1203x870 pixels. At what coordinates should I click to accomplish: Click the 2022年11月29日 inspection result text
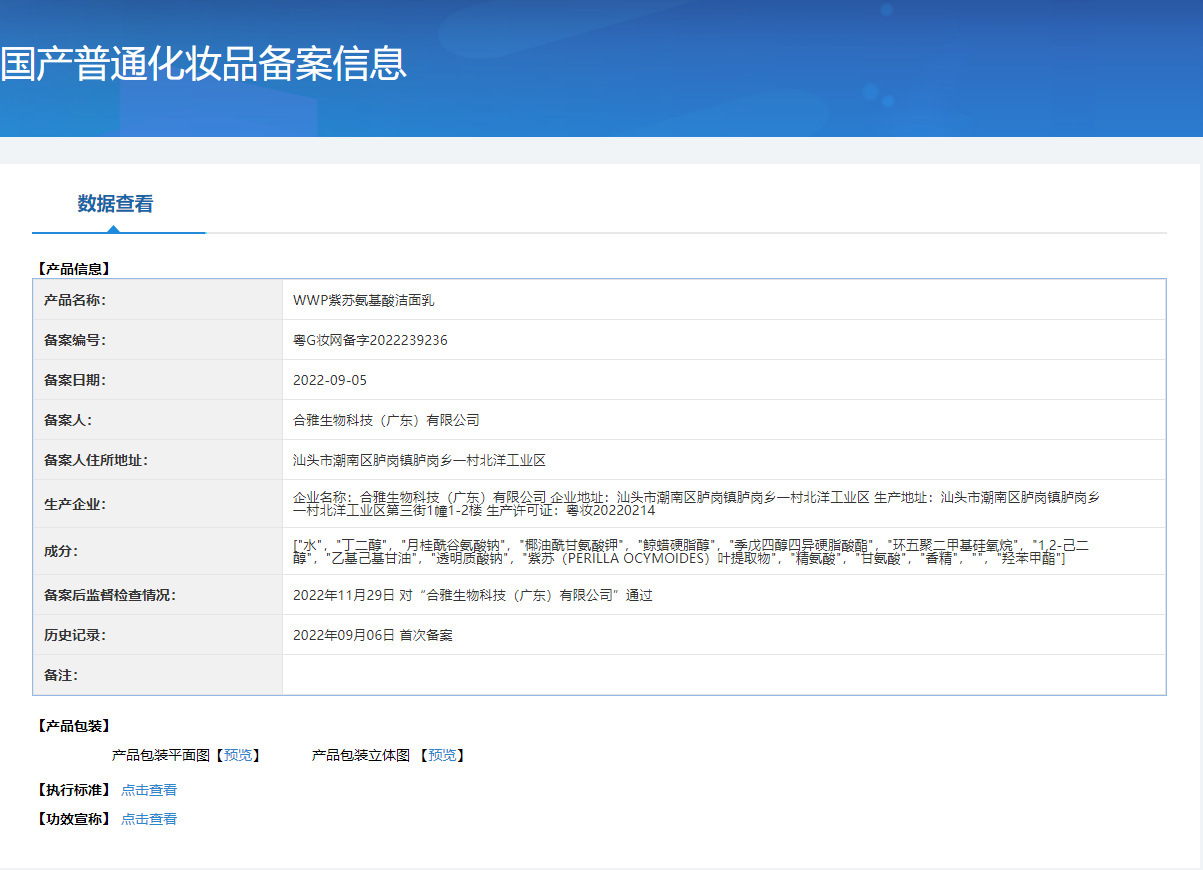pos(472,595)
